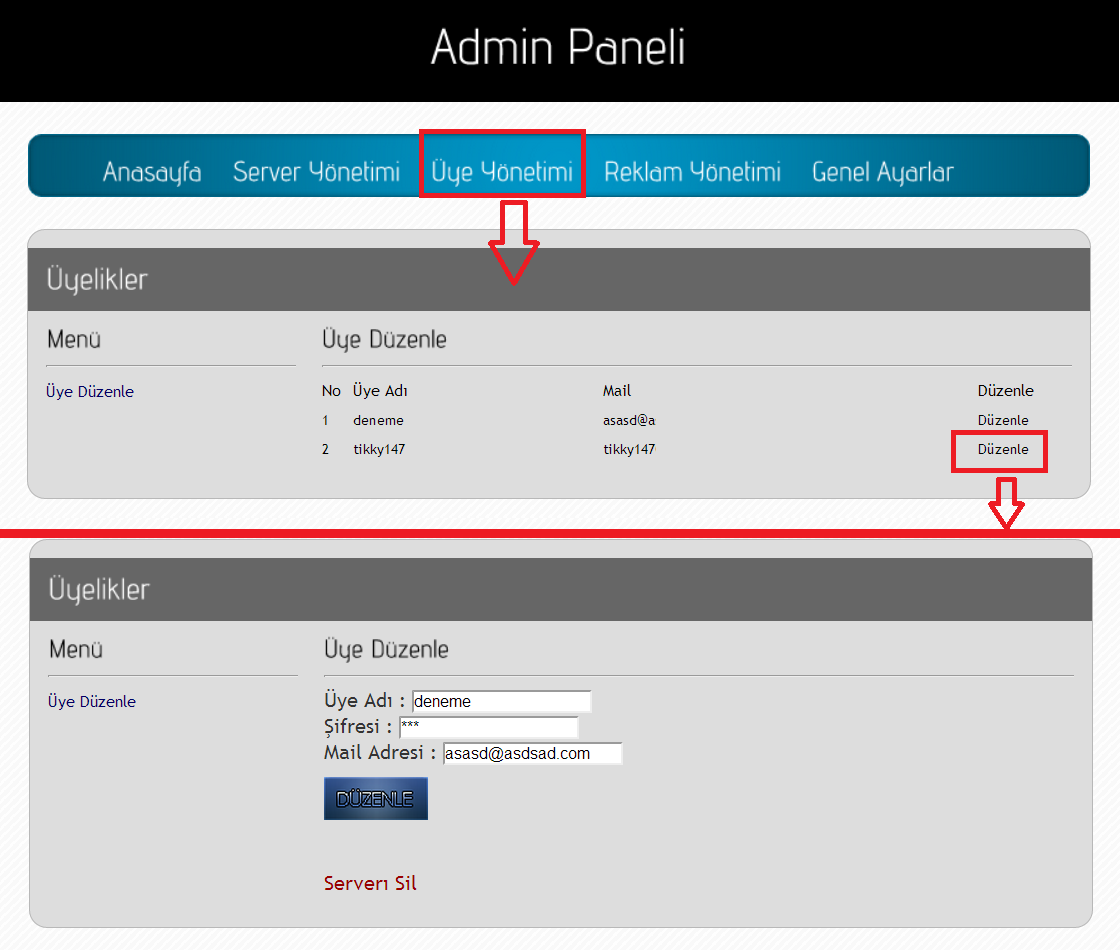Click the Admin Paneli header title
1120x950 pixels.
tap(558, 48)
